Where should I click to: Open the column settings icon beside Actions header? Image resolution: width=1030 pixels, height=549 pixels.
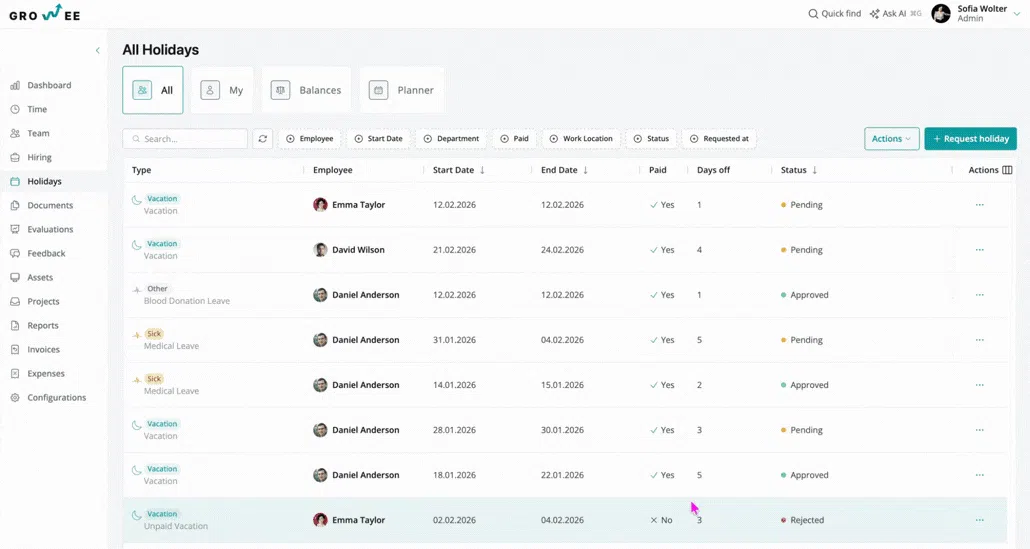[x=1007, y=170]
